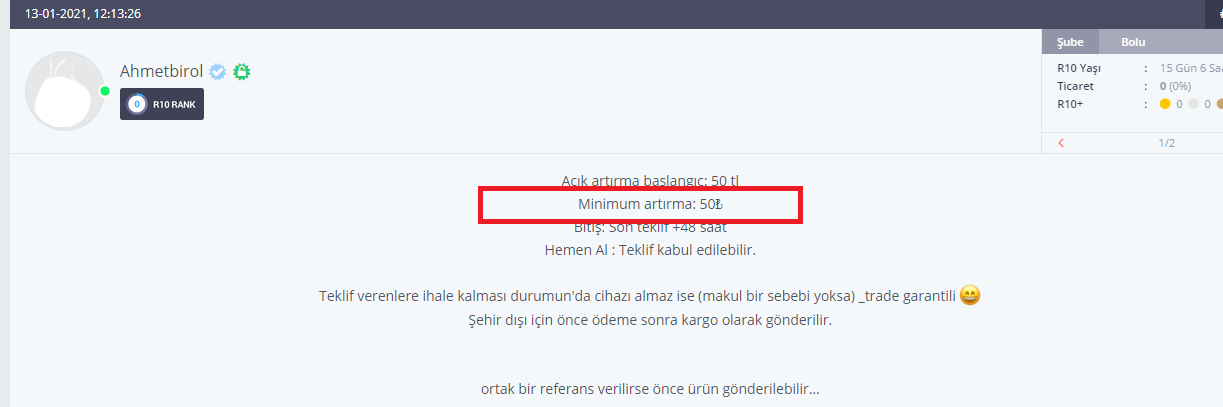This screenshot has width=1223, height=407.
Task: Click the green online status dot
Action: click(x=105, y=91)
